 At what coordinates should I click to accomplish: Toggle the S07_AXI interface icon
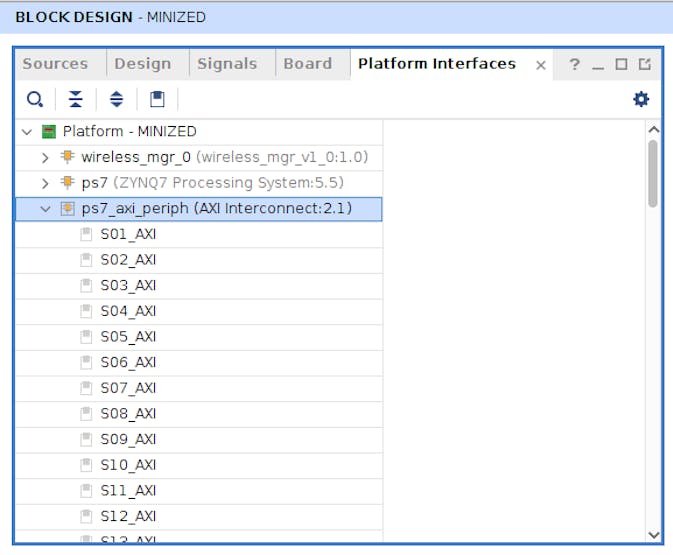86,388
